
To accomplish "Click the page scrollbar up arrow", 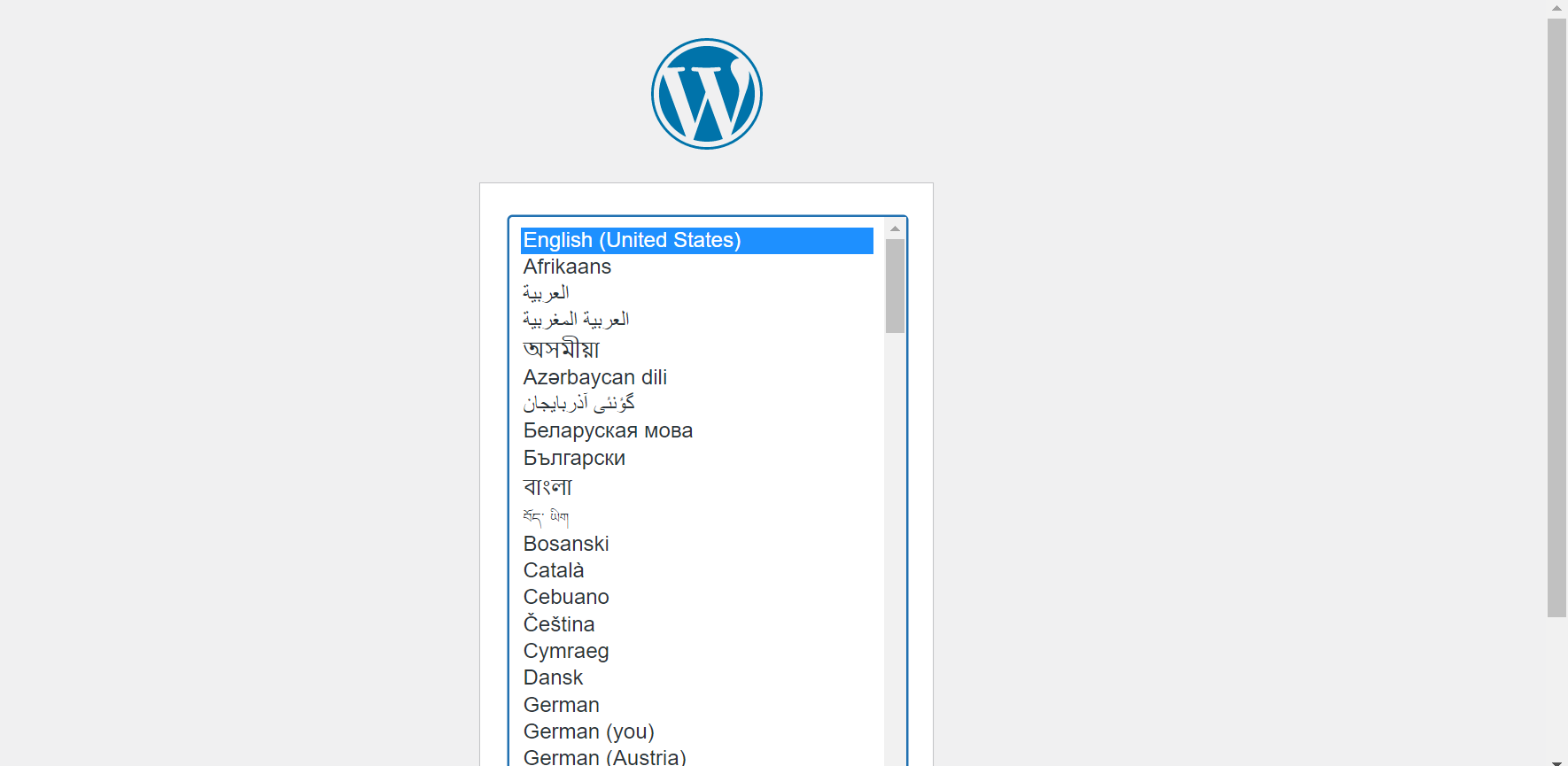I will [x=1557, y=8].
